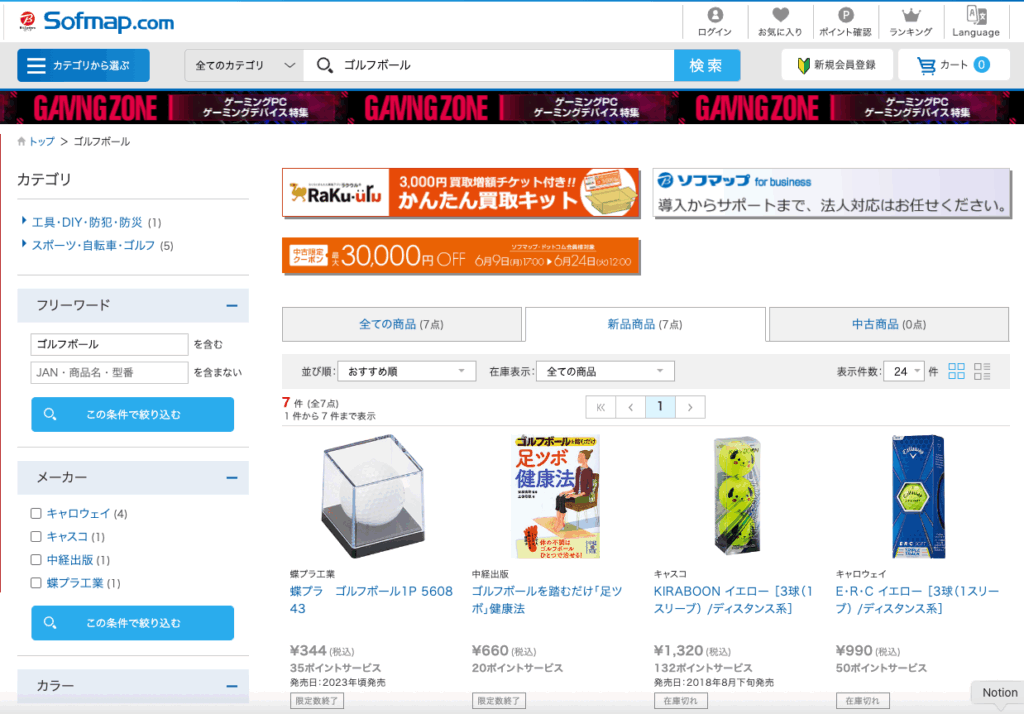Click 新規会員登録 registration button

point(837,65)
